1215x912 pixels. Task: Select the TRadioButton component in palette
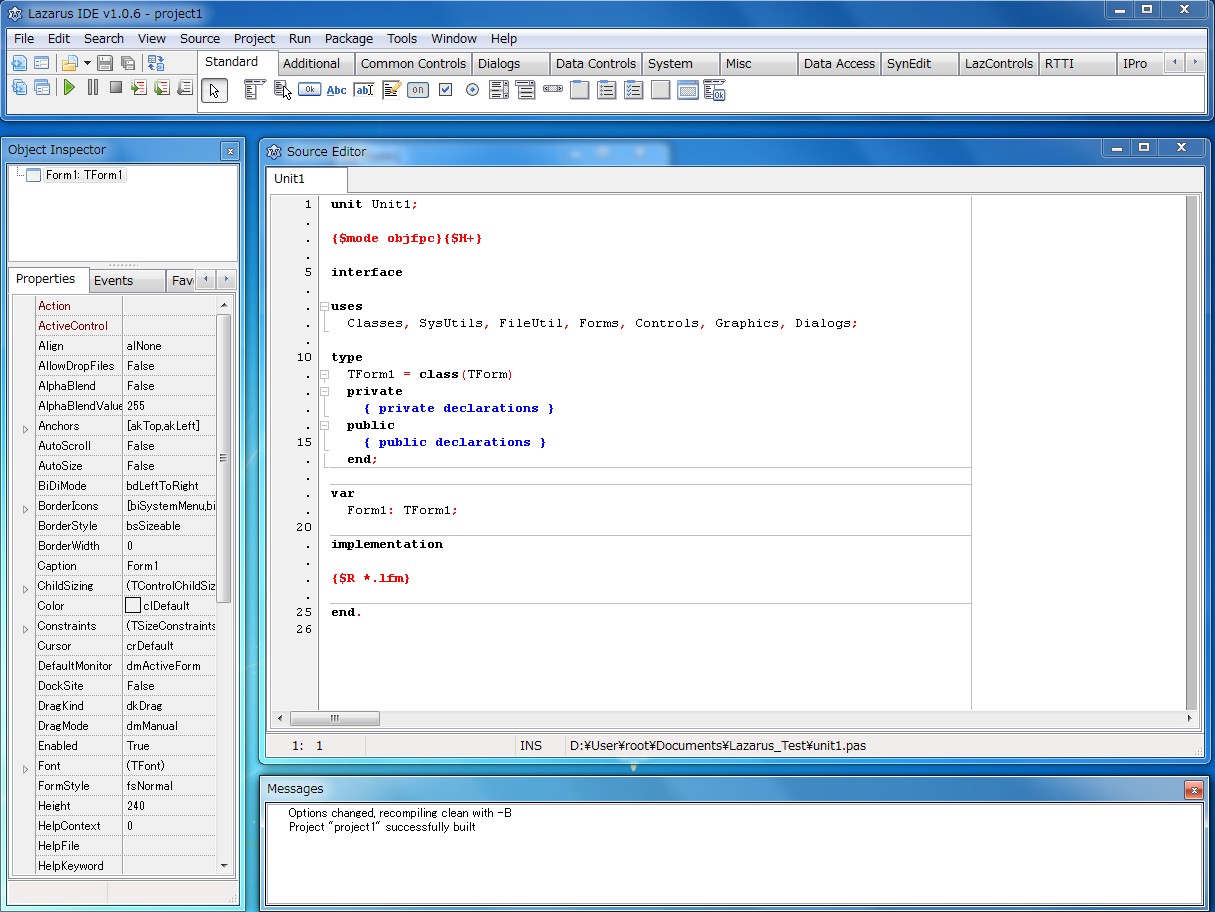pyautogui.click(x=472, y=90)
